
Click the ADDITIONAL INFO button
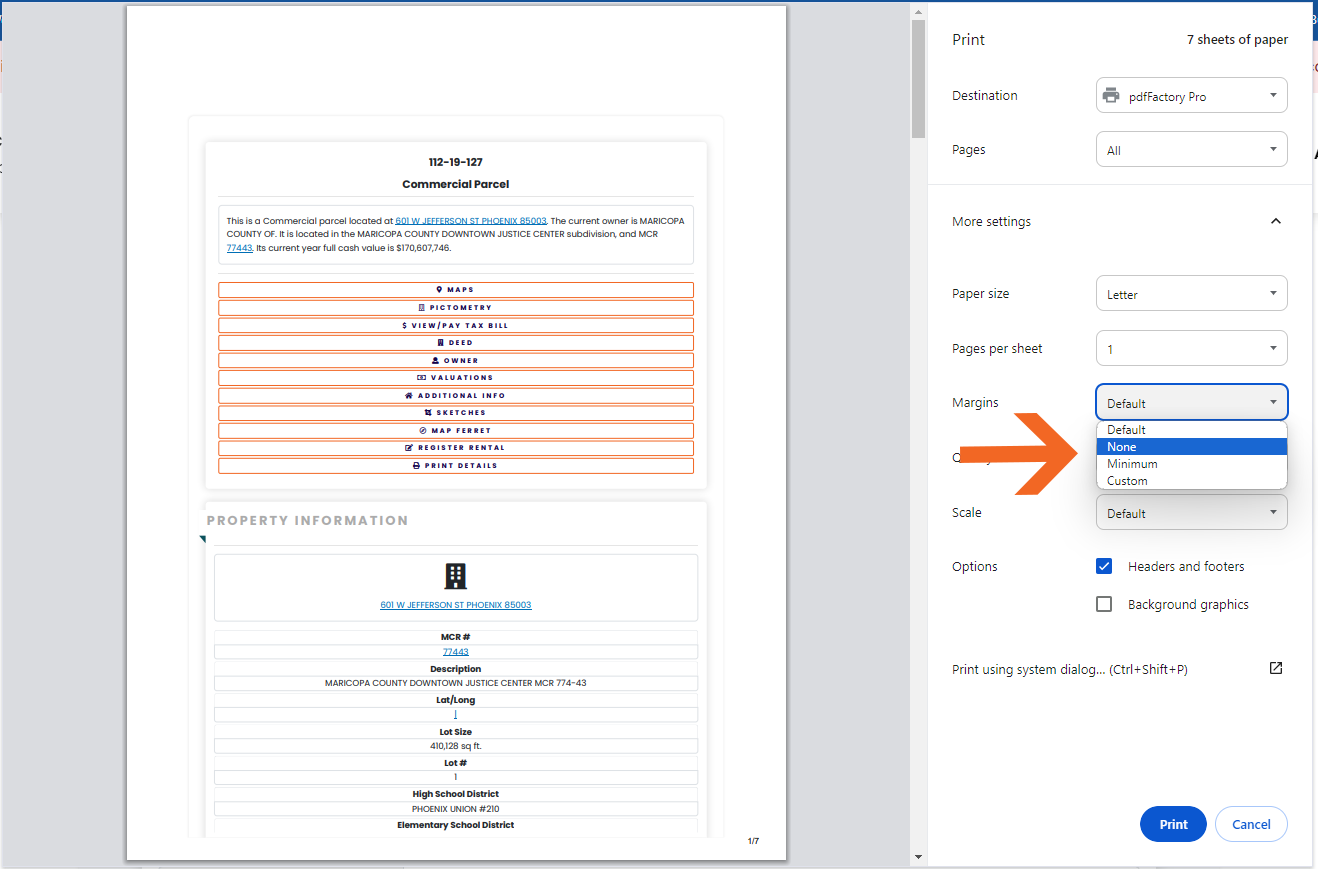pyautogui.click(x=456, y=395)
